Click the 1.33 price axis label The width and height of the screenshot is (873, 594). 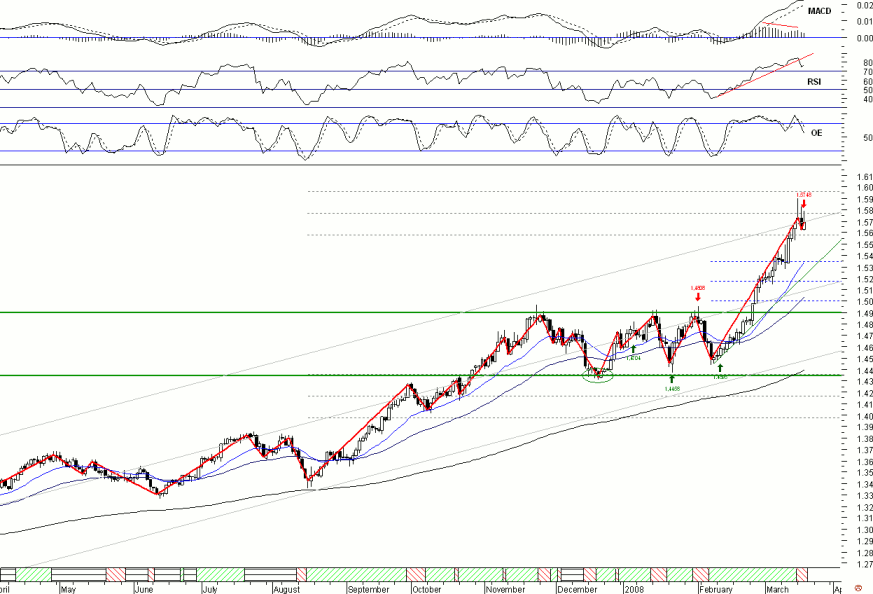pos(865,495)
